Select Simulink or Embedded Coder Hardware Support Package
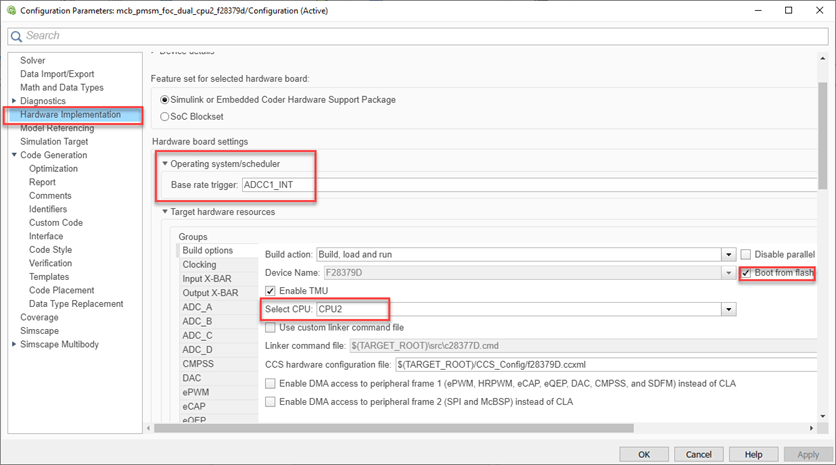The image size is (836, 465). coord(165,100)
